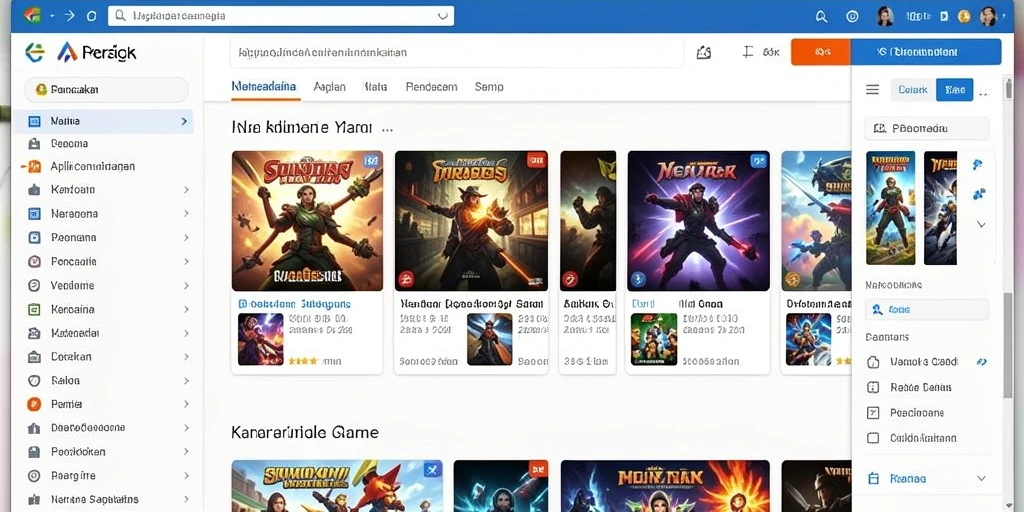The image size is (1024, 512).
Task: Open the purple Neinrer game thumbnail
Action: (x=698, y=221)
